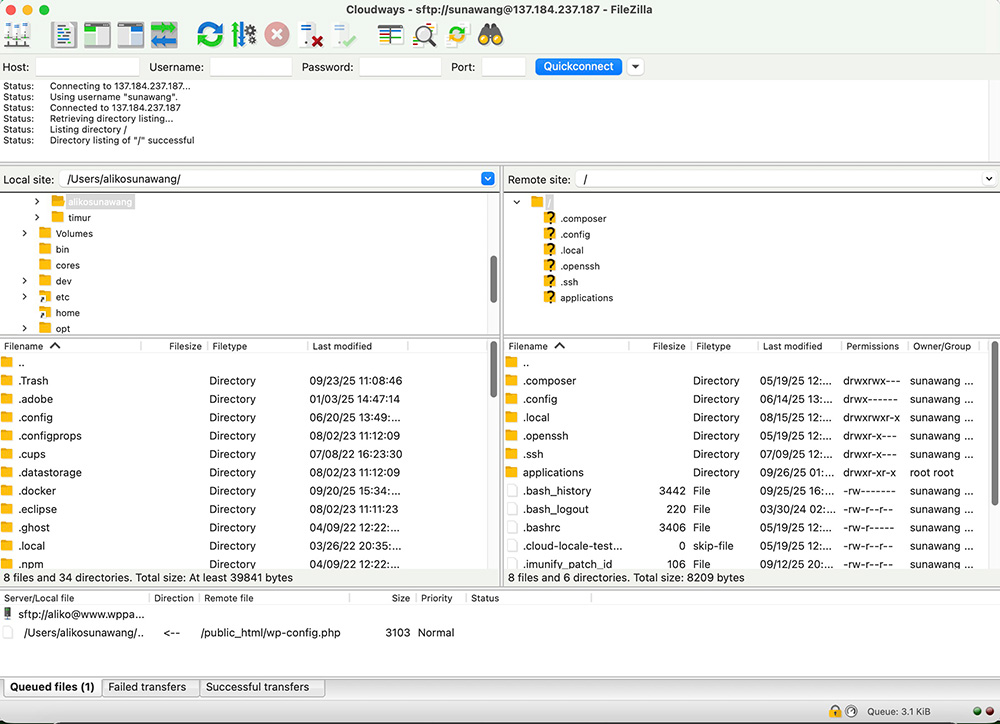1000x724 pixels.
Task: Click the Host input field
Action: (x=87, y=67)
